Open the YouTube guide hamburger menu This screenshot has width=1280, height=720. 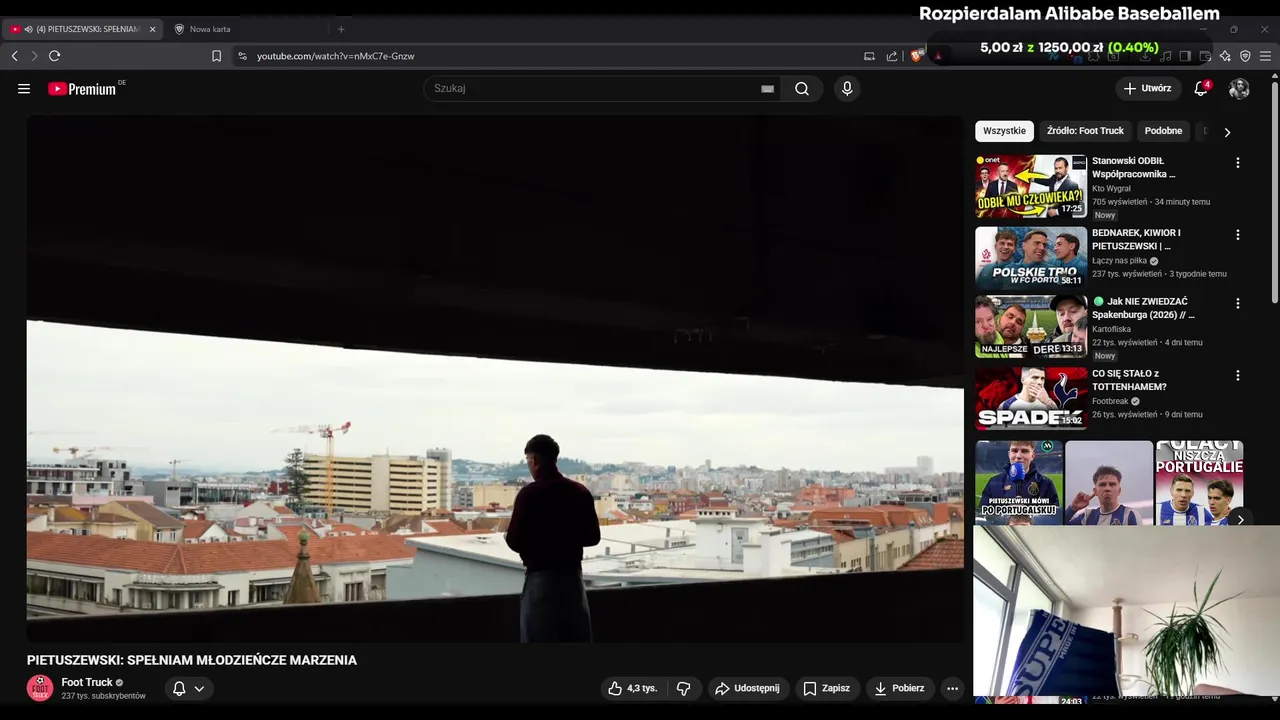tap(24, 89)
